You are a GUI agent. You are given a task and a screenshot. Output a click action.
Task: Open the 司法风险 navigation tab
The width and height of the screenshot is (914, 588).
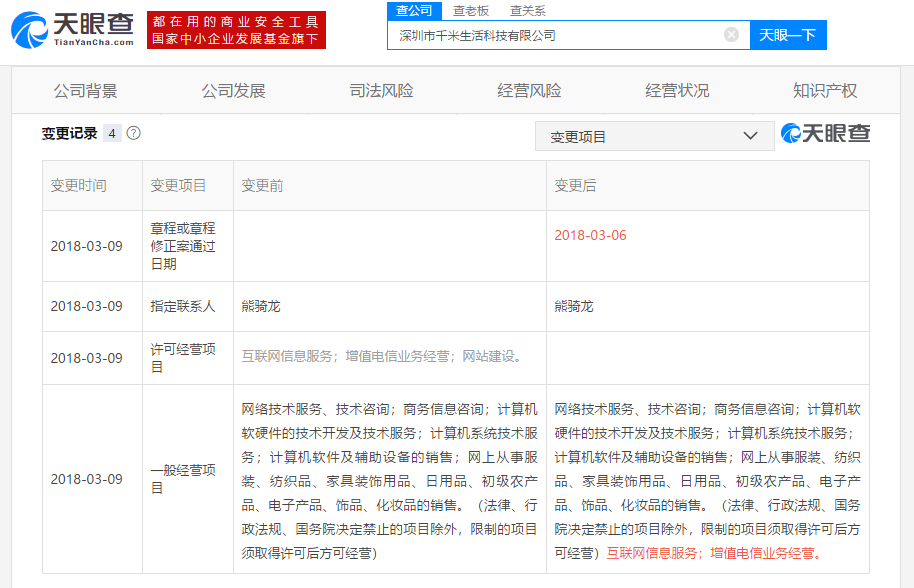[381, 91]
